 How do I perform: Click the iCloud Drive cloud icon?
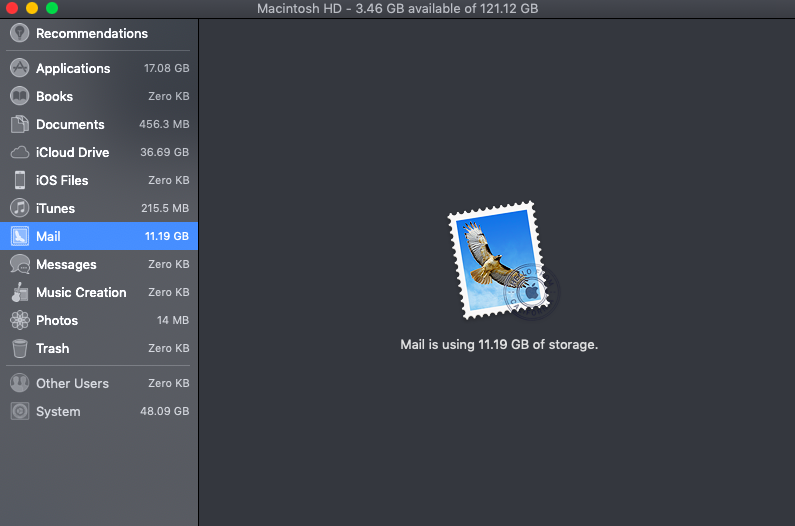pyautogui.click(x=20, y=152)
